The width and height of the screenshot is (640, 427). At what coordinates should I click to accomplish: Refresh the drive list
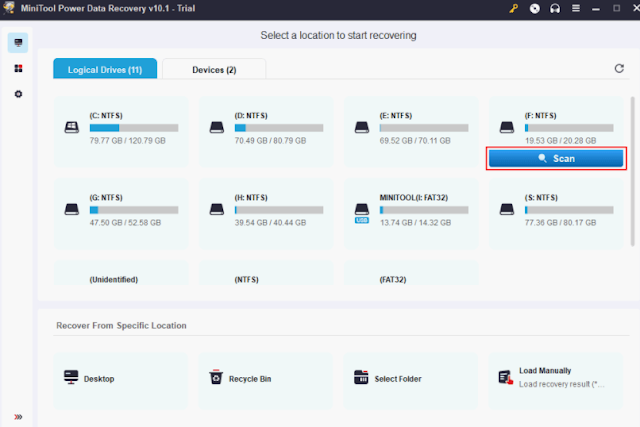pyautogui.click(x=619, y=69)
